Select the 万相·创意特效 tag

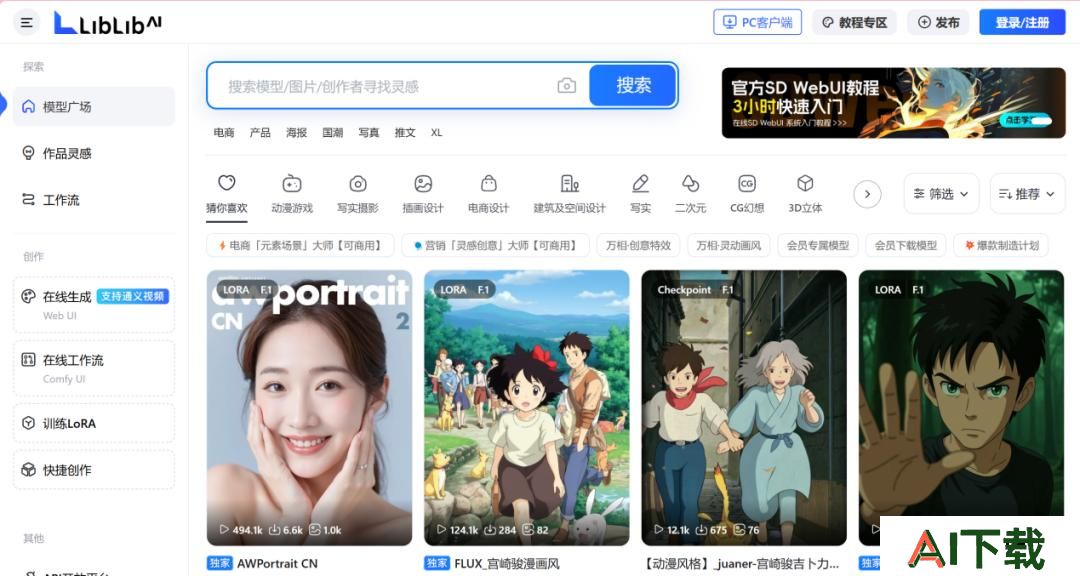coord(638,245)
